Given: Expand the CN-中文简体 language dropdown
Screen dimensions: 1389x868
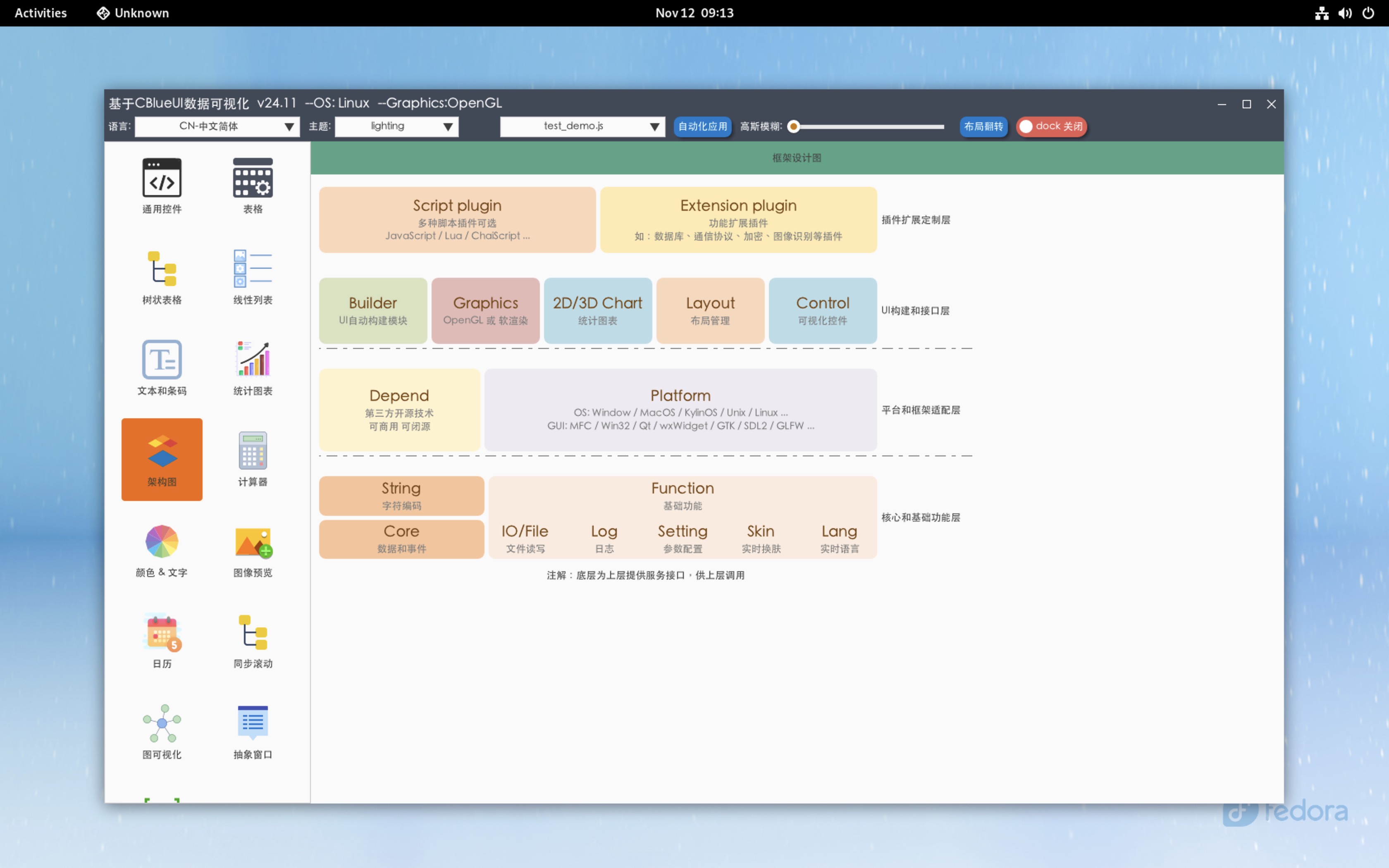Looking at the screenshot, I should (217, 126).
